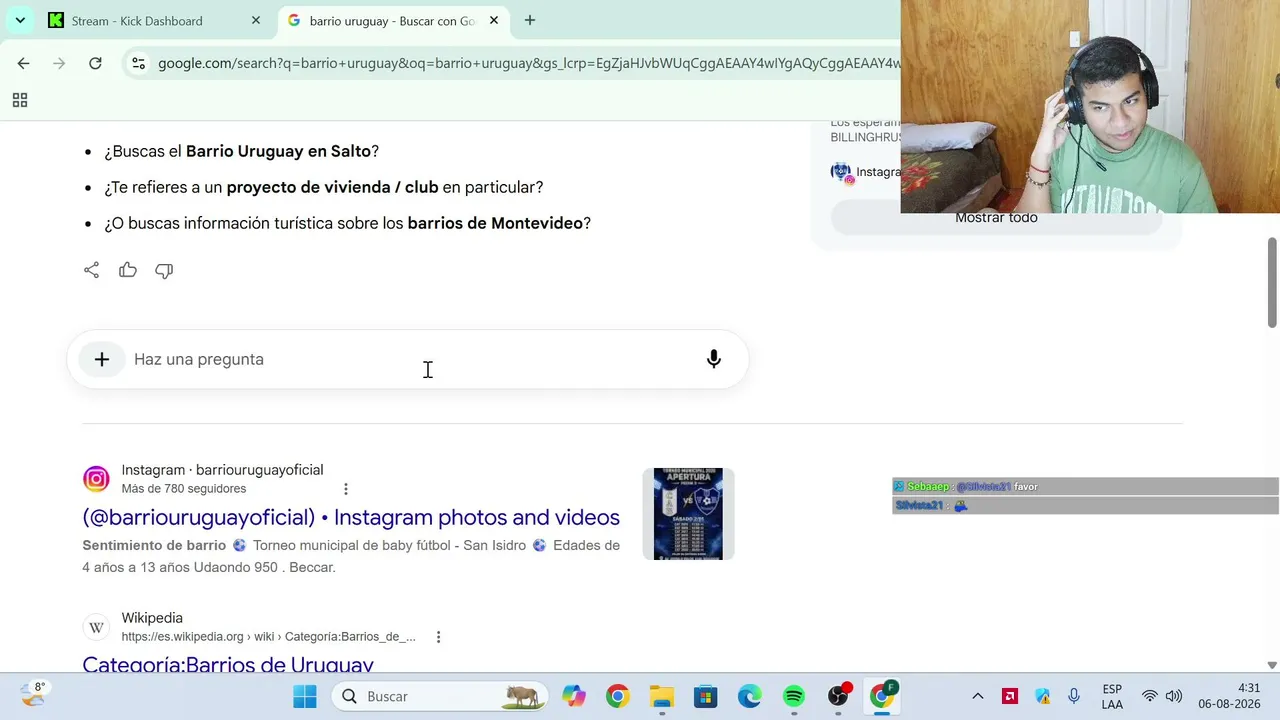Give the AI answer a thumbs down
This screenshot has height=720, width=1280.
[x=164, y=270]
